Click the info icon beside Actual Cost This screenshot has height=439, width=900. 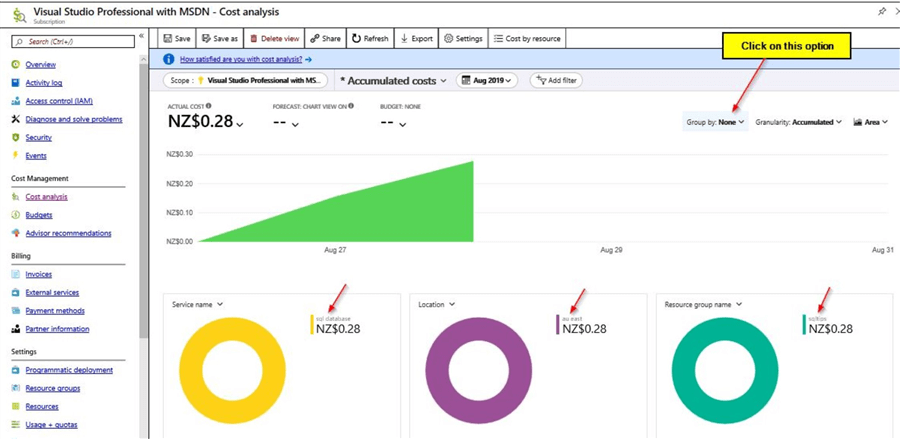208,106
